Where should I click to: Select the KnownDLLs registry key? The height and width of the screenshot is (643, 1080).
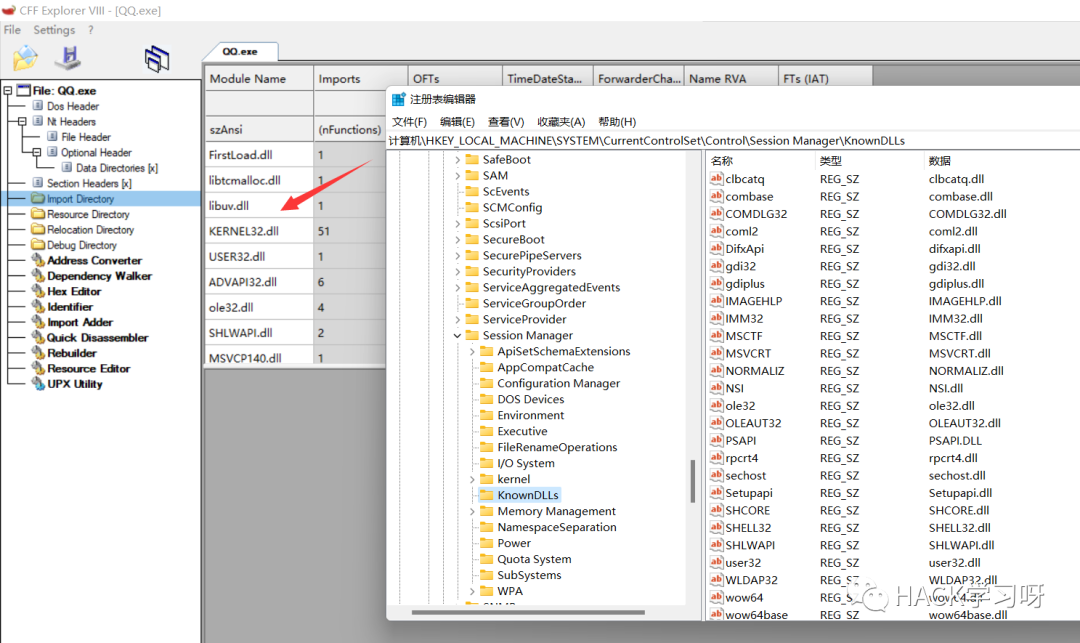528,495
